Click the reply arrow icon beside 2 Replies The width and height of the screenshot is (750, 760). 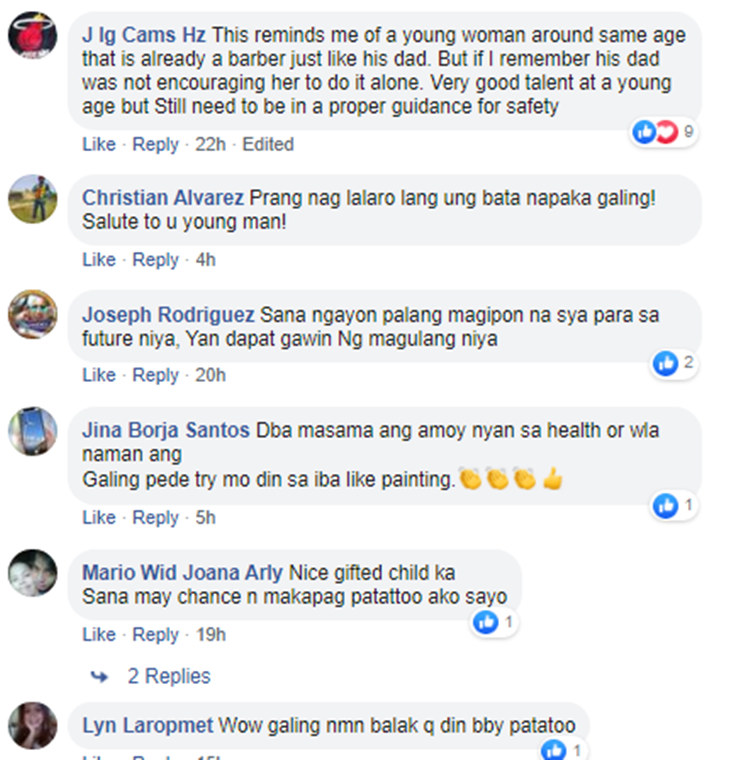coord(100,677)
